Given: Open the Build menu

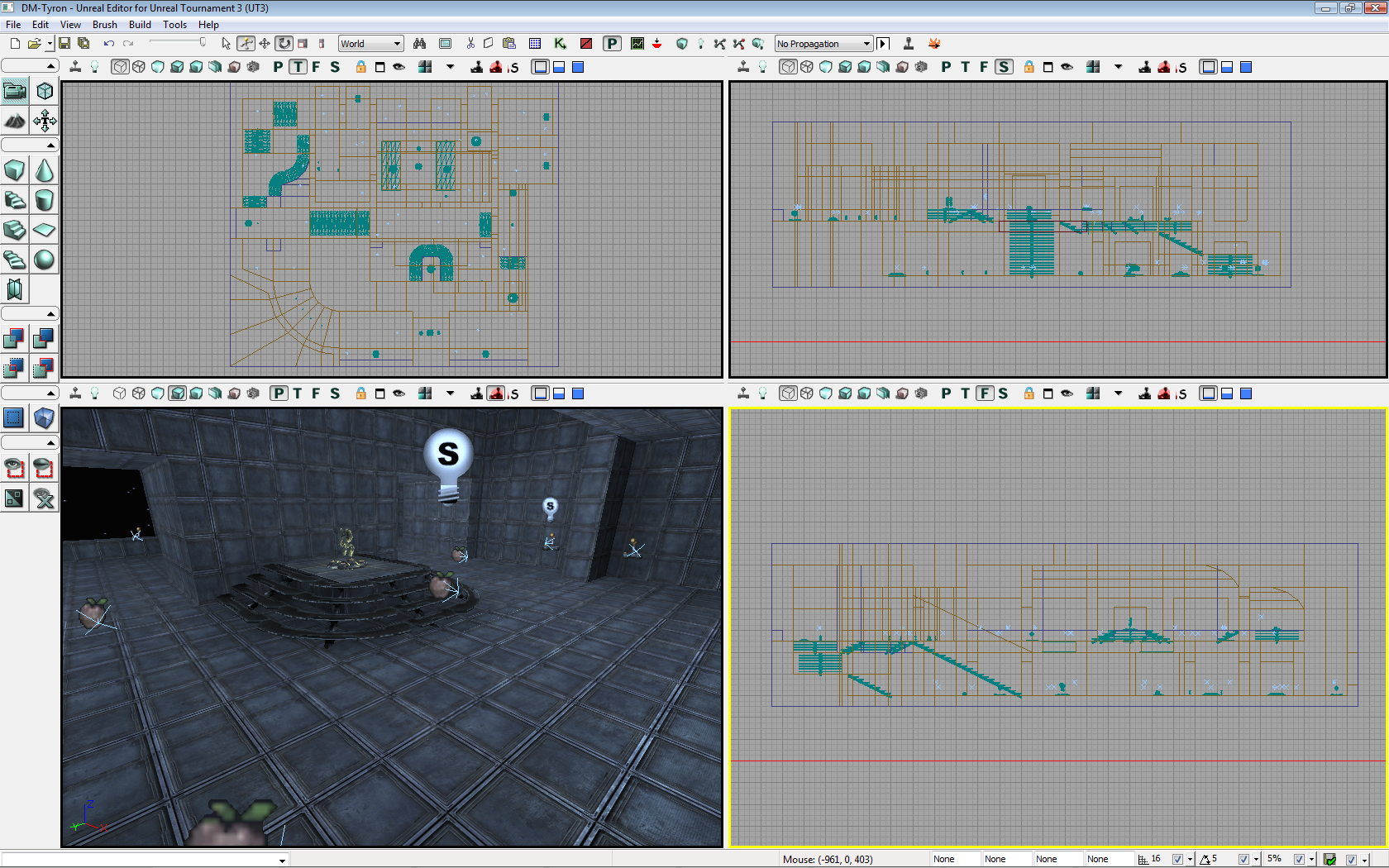Looking at the screenshot, I should [x=140, y=25].
